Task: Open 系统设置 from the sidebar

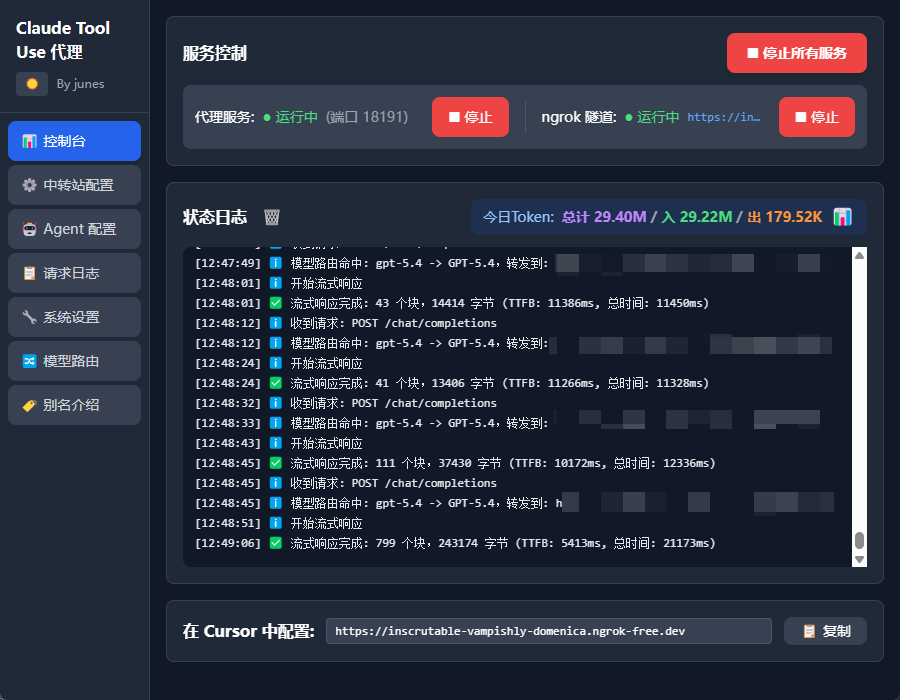Action: [x=75, y=317]
